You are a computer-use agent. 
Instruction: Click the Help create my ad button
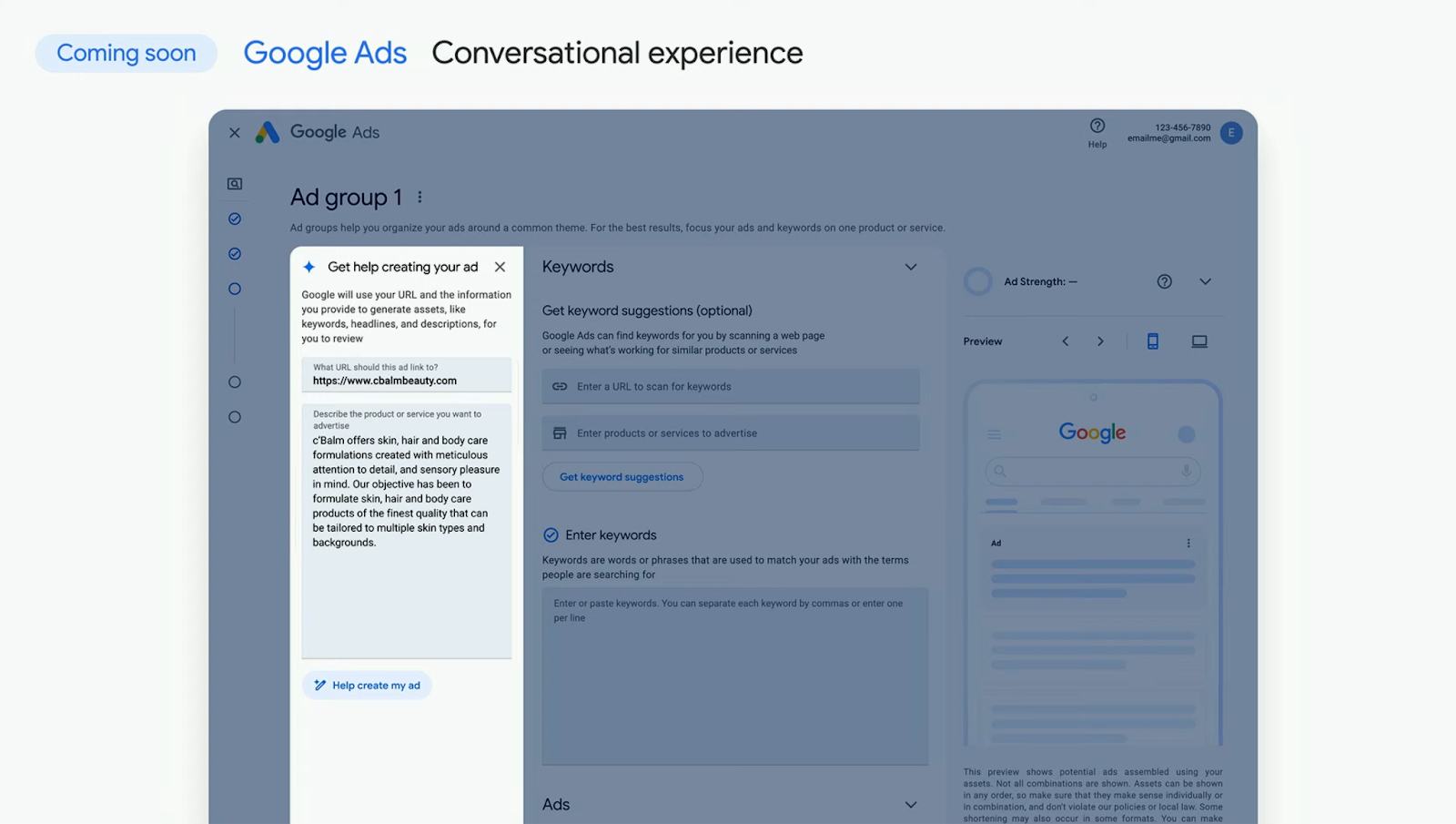(367, 686)
